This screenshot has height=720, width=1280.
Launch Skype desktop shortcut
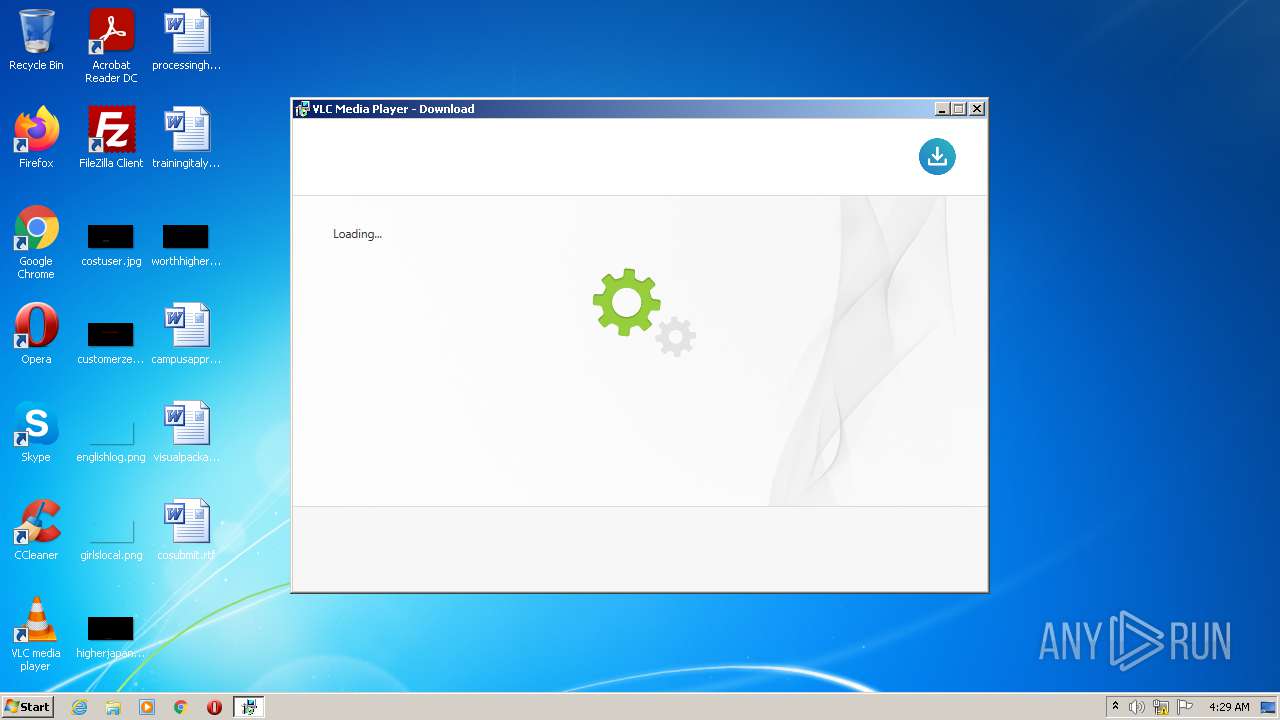(x=36, y=432)
